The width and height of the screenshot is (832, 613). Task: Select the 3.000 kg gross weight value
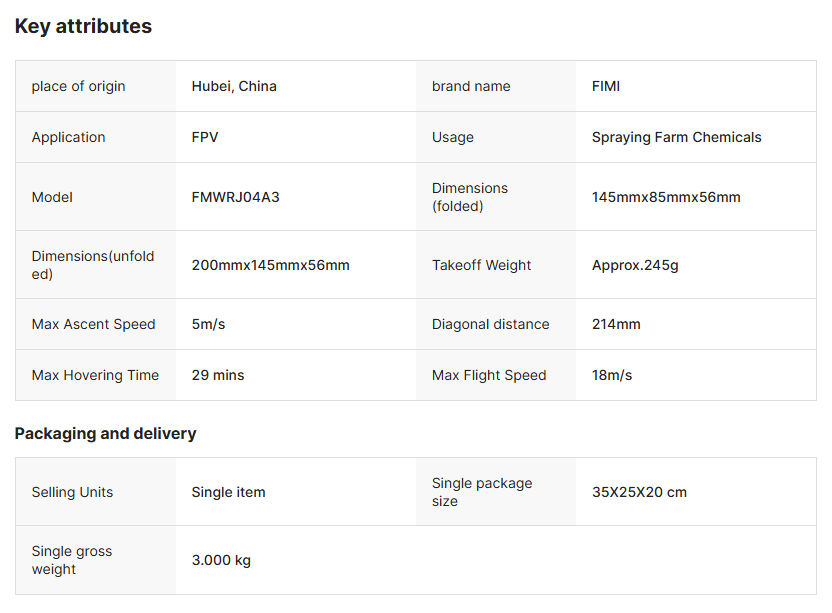tap(221, 560)
